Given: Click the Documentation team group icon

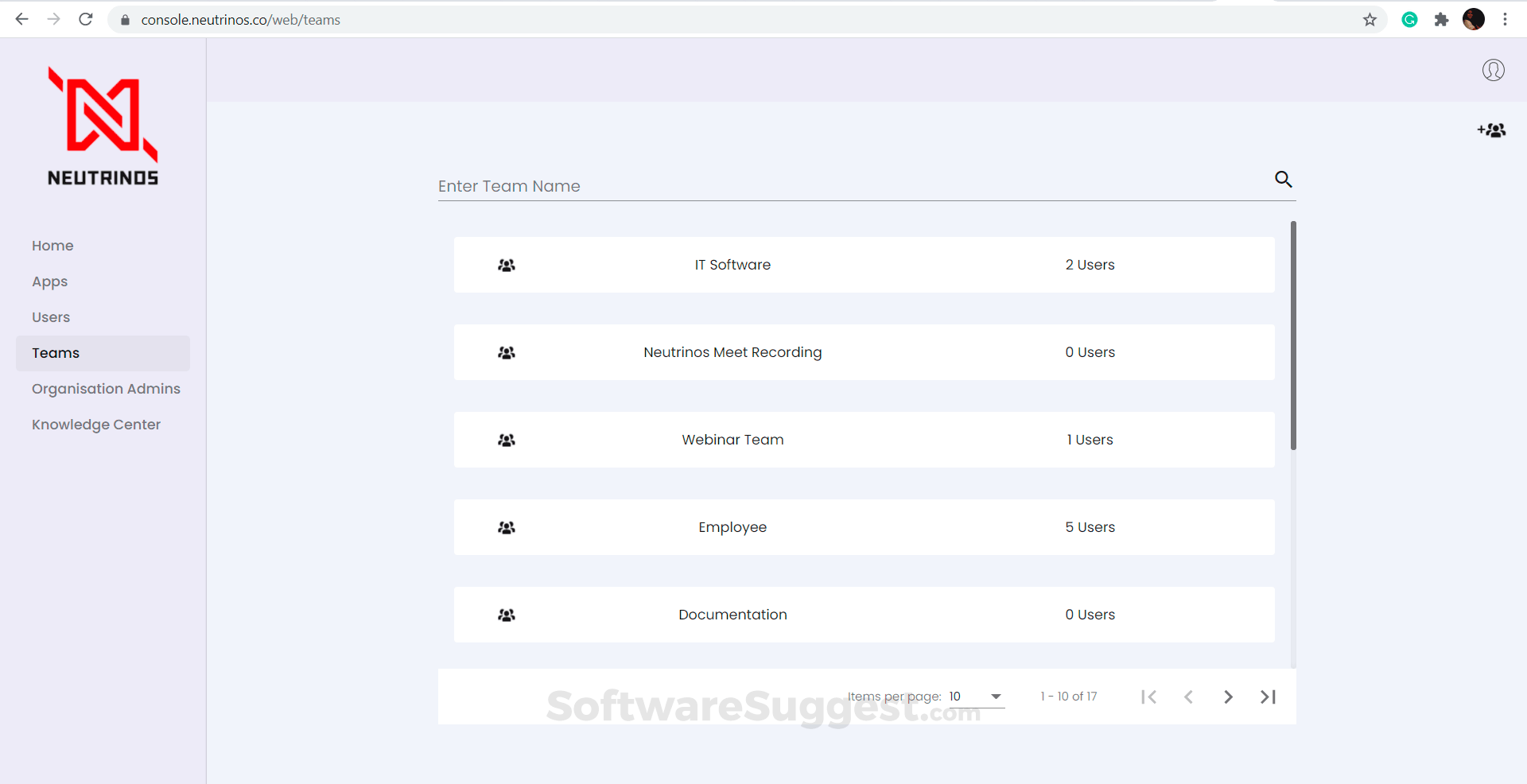Looking at the screenshot, I should point(507,615).
